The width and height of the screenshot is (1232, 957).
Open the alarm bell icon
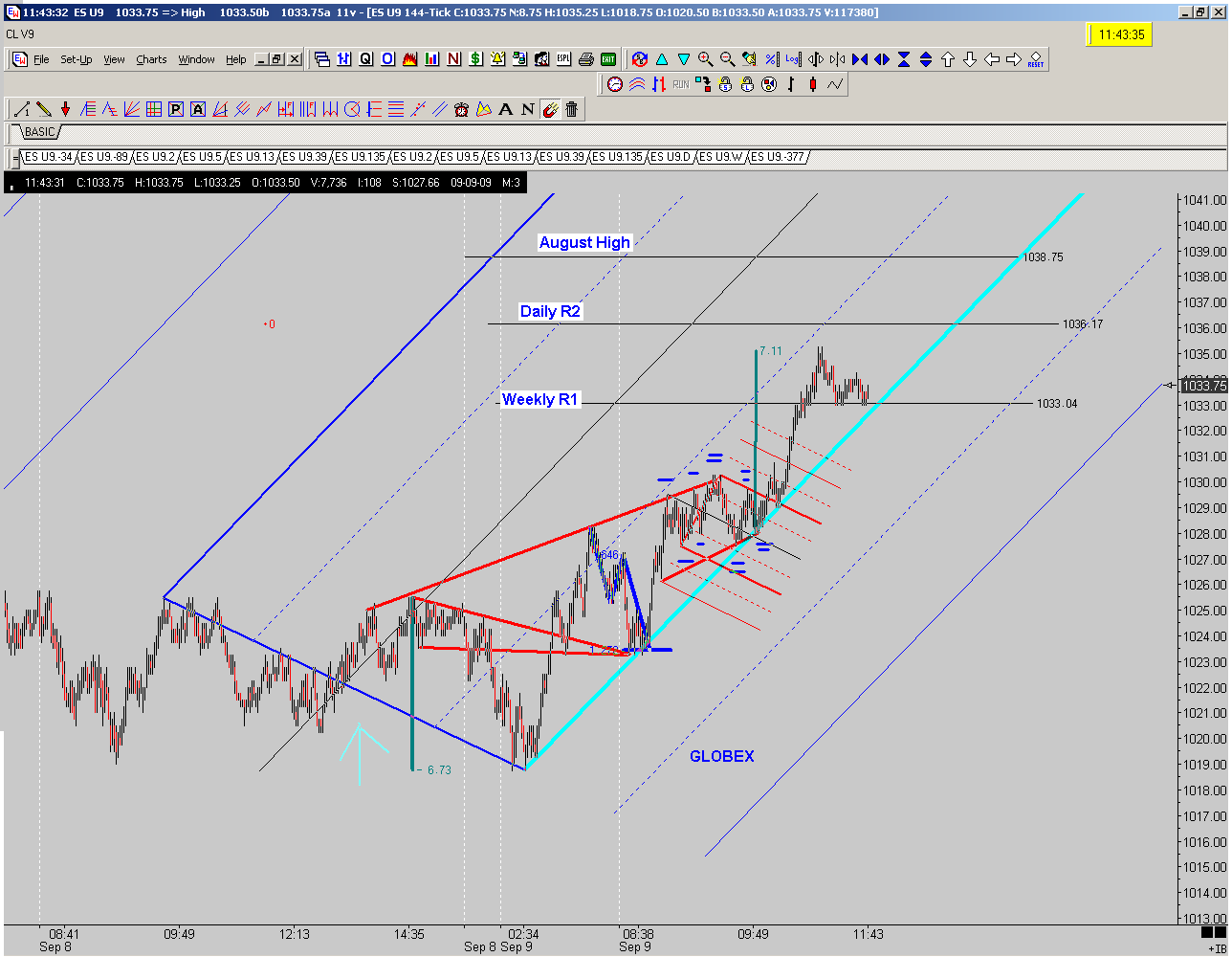(498, 59)
